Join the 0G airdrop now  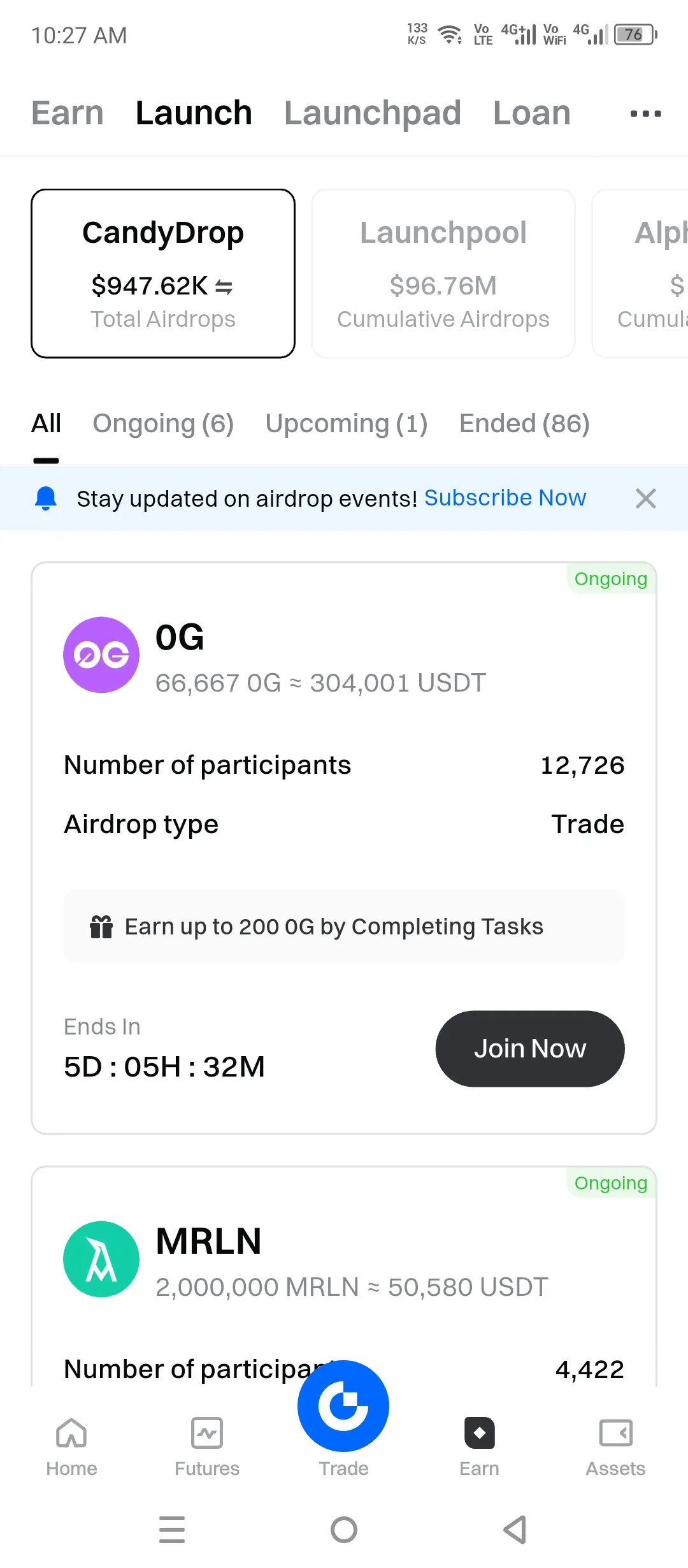(530, 1049)
